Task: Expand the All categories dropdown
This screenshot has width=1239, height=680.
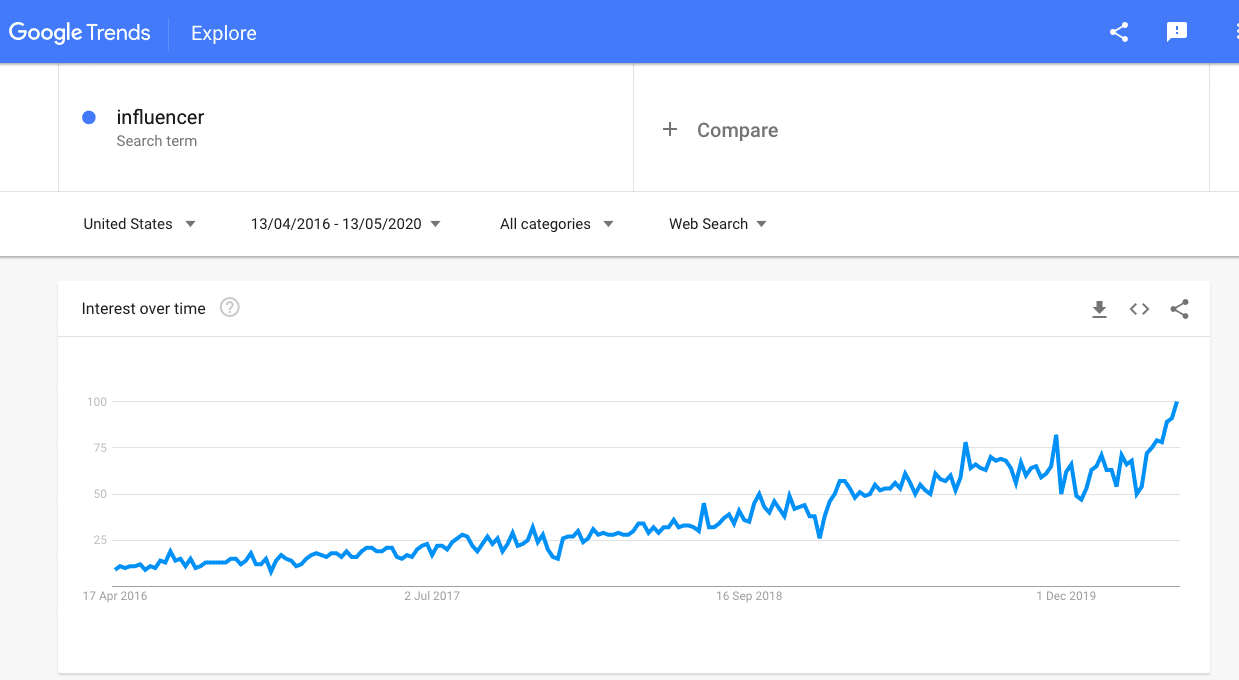Action: [x=556, y=224]
